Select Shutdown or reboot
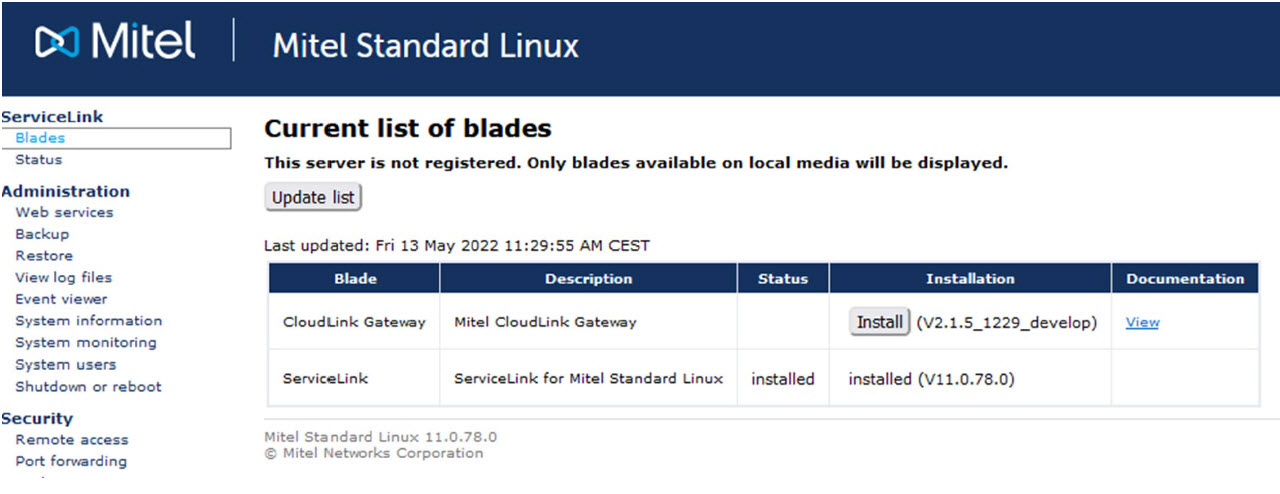Screen dimensions: 1280x494 [88, 387]
